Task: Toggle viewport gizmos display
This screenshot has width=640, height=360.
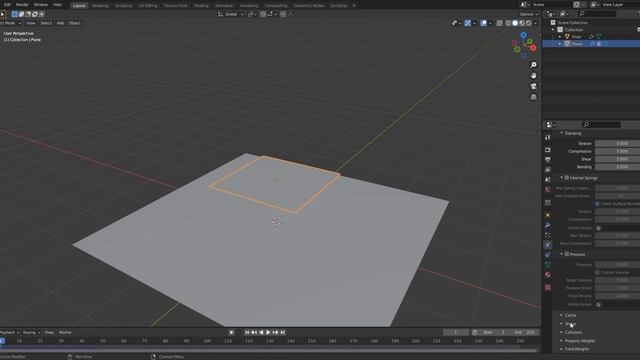Action: pyautogui.click(x=468, y=23)
